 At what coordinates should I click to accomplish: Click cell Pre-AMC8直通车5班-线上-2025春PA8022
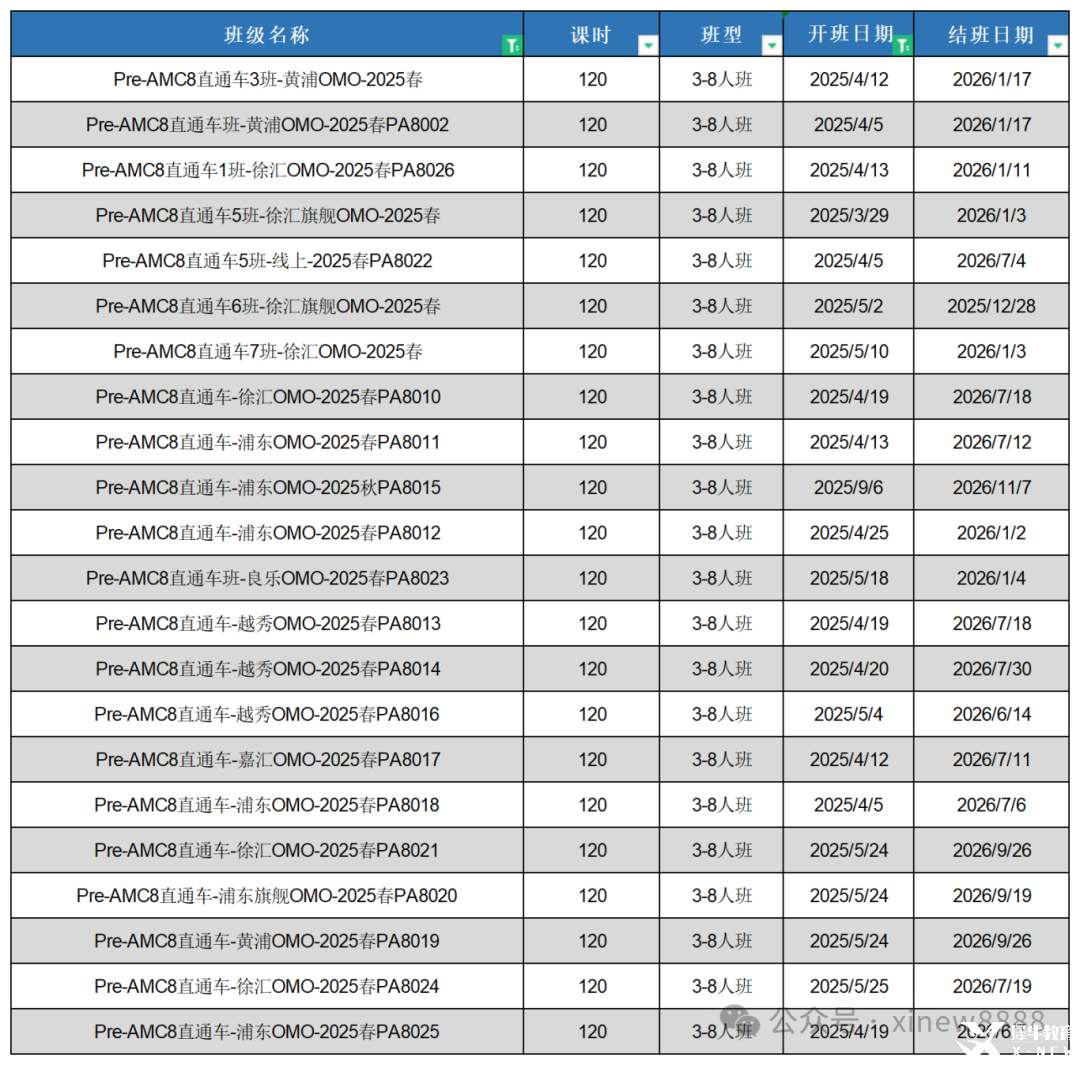[x=267, y=261]
